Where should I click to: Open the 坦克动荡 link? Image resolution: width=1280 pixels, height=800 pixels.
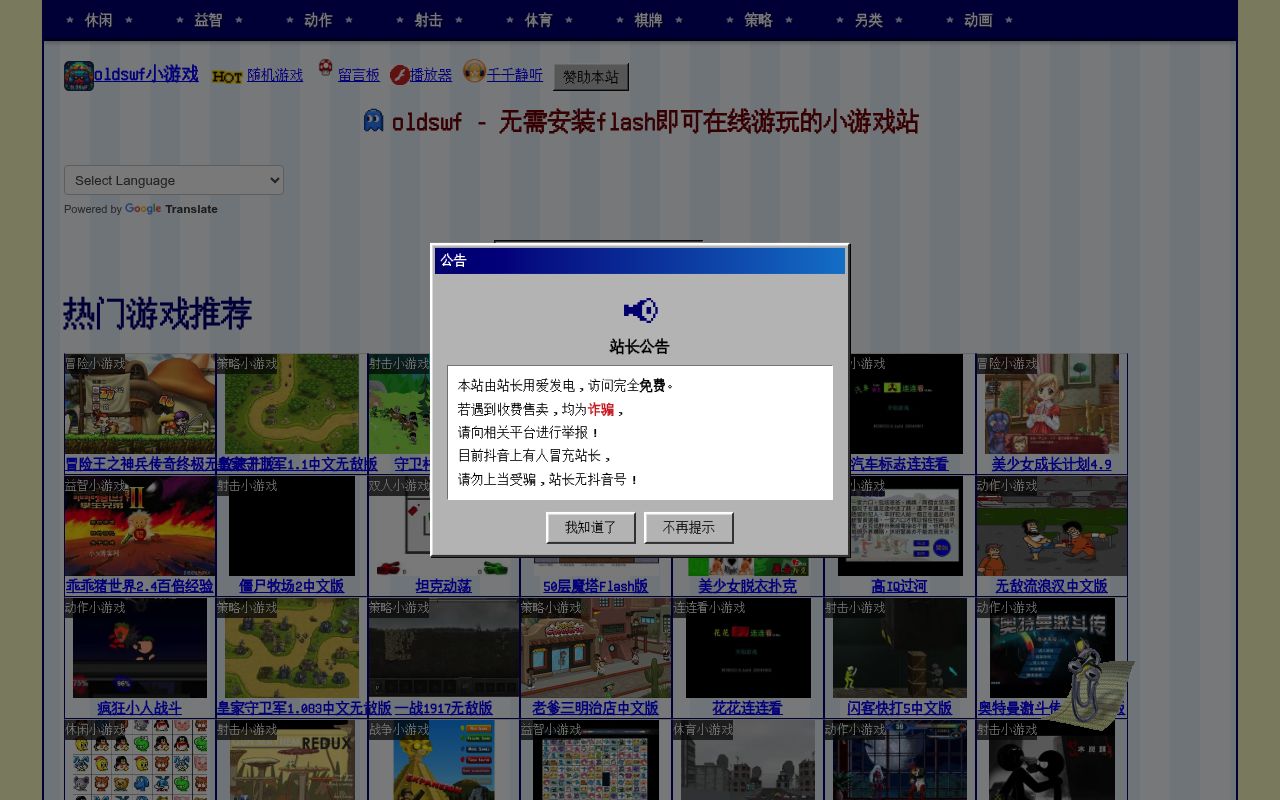click(x=443, y=586)
